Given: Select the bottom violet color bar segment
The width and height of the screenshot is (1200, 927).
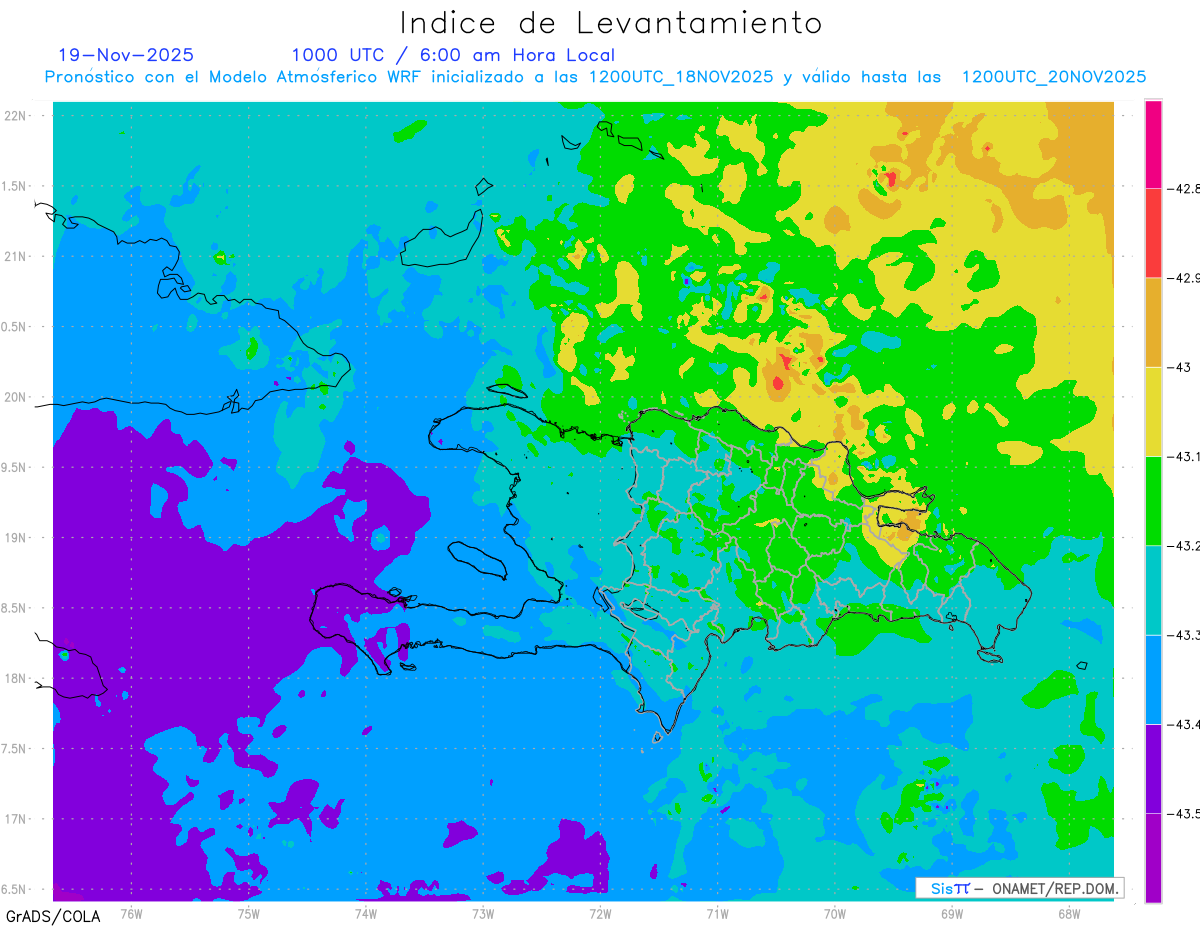Looking at the screenshot, I should point(1153,857).
